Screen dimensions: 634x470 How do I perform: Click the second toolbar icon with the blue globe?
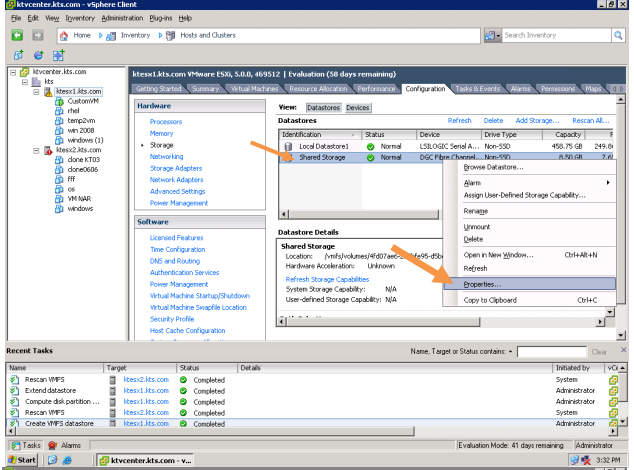tap(38, 55)
